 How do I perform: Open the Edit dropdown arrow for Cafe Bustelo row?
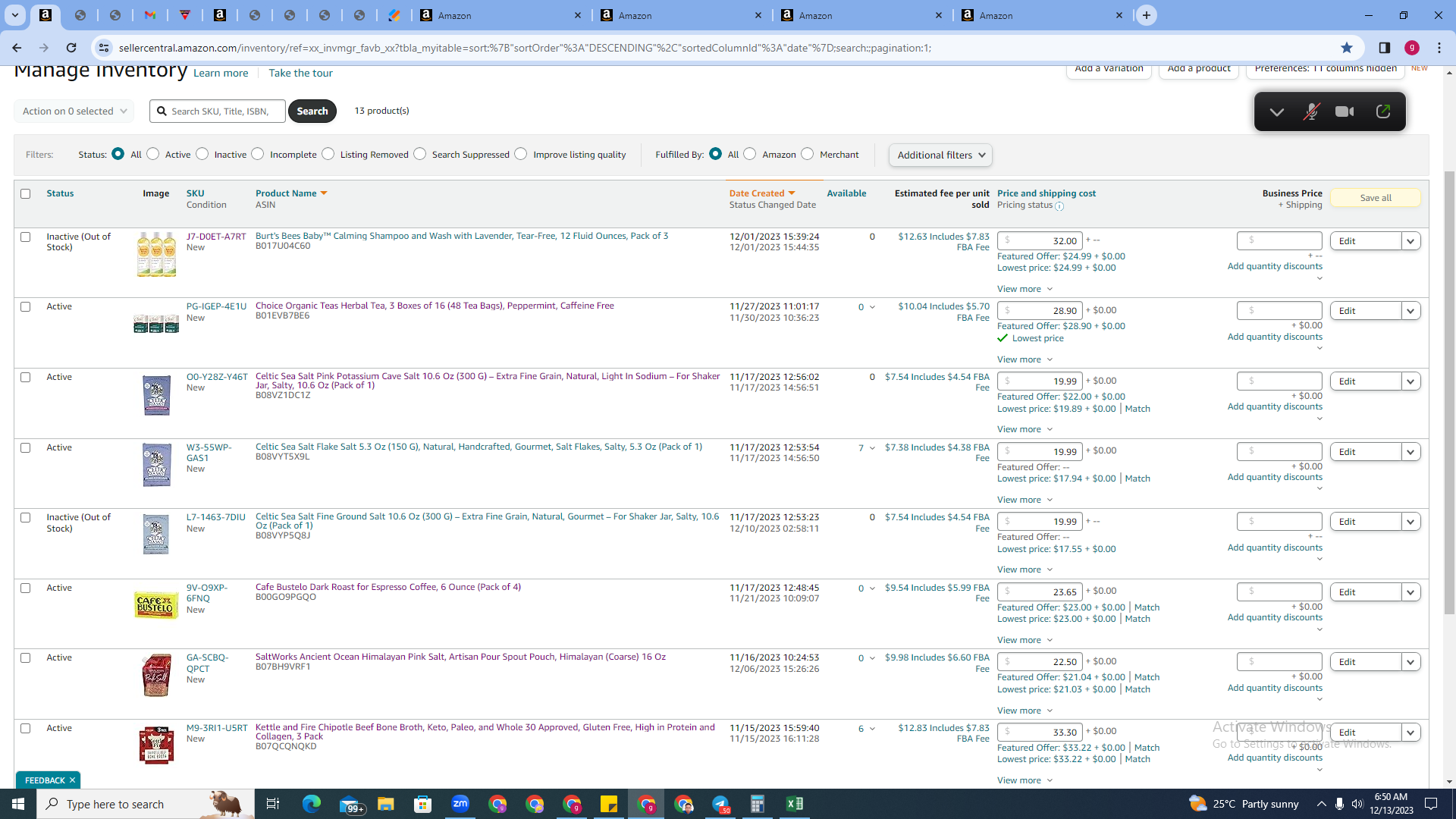tap(1410, 592)
